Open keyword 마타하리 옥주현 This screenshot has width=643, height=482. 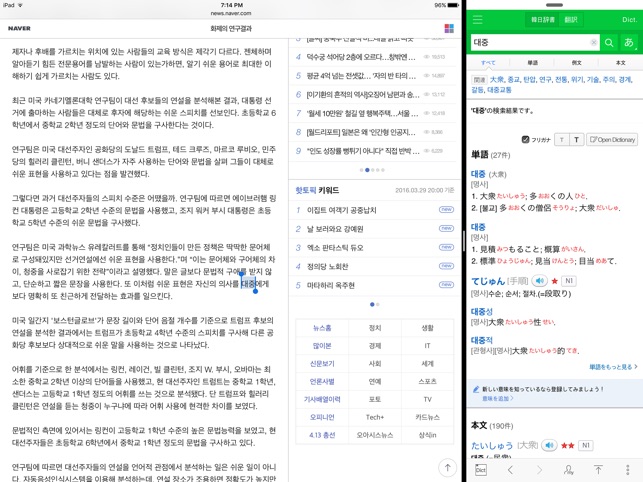(x=331, y=286)
